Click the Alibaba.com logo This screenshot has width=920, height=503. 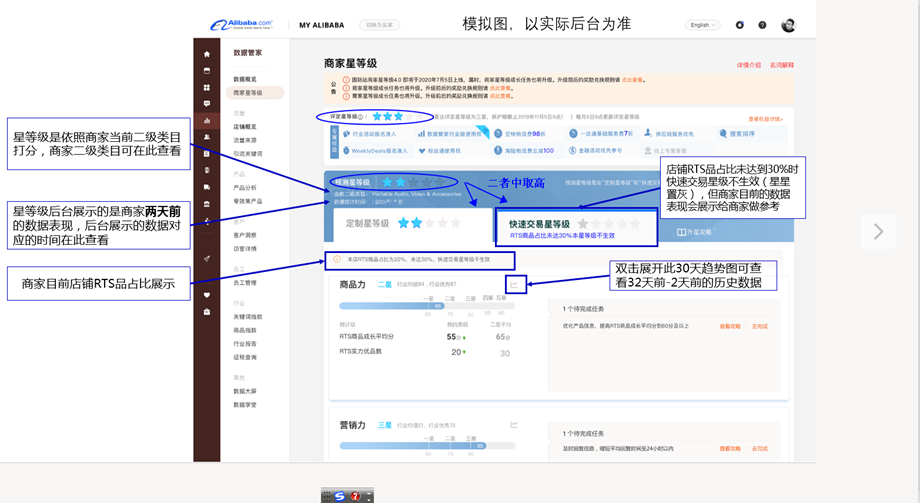pyautogui.click(x=241, y=25)
